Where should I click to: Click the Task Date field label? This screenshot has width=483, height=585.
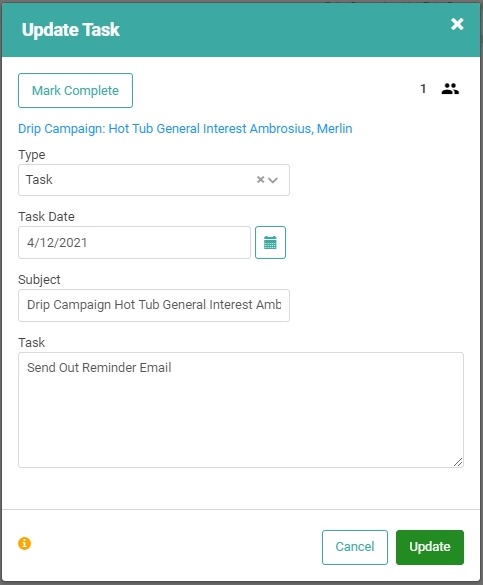[x=46, y=216]
